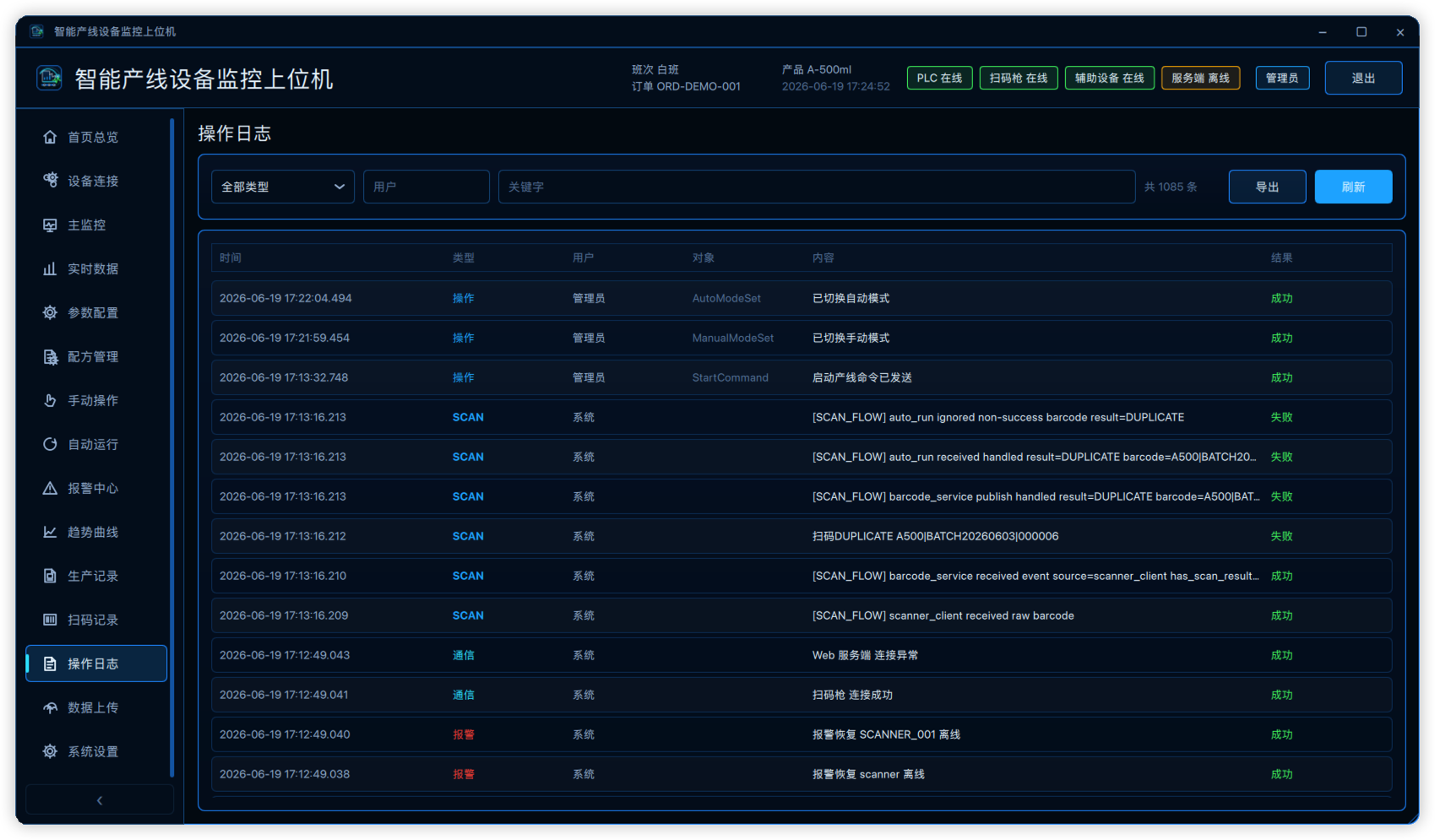Click the scanner_client received raw barcode entry
Screen dimensions: 1435x840
click(802, 615)
